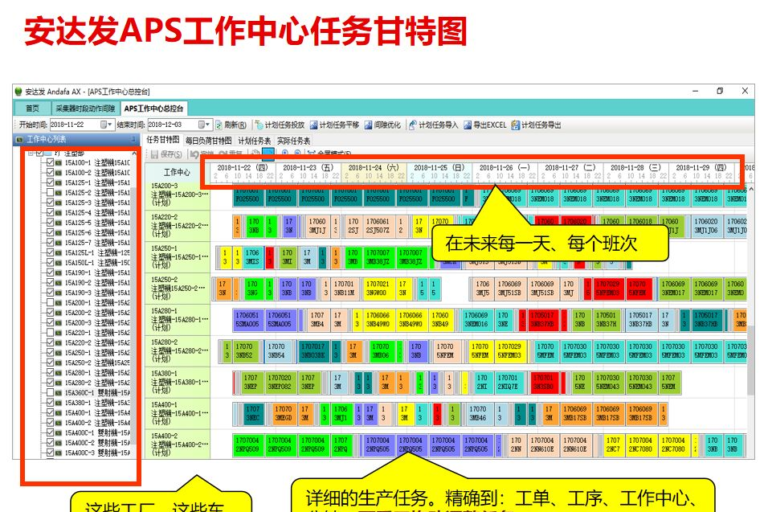Select the APS工作中心总控台 tab
The image size is (768, 512).
pyautogui.click(x=154, y=108)
